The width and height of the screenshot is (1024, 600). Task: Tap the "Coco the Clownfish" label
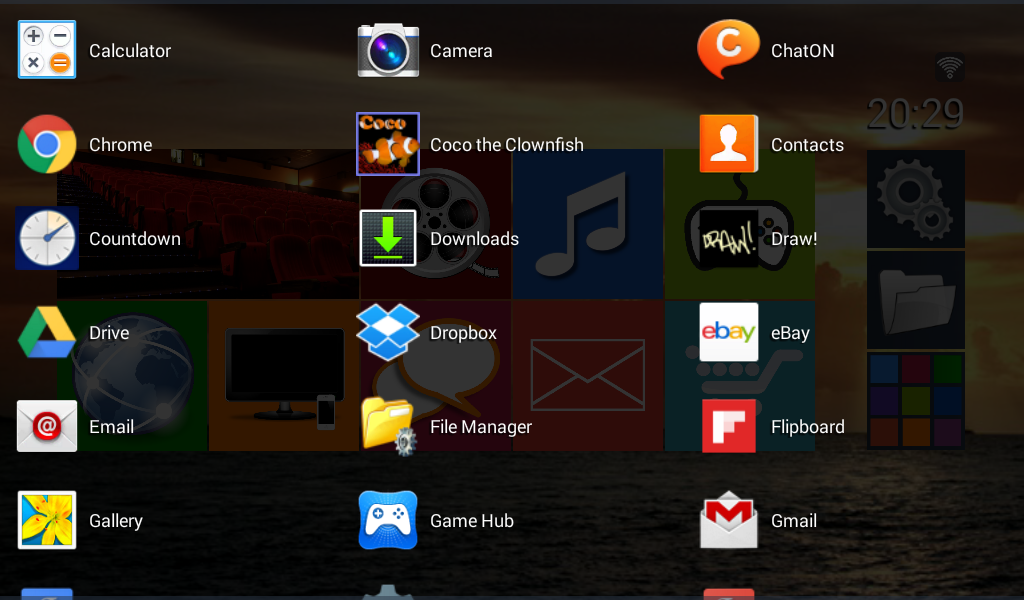[507, 145]
